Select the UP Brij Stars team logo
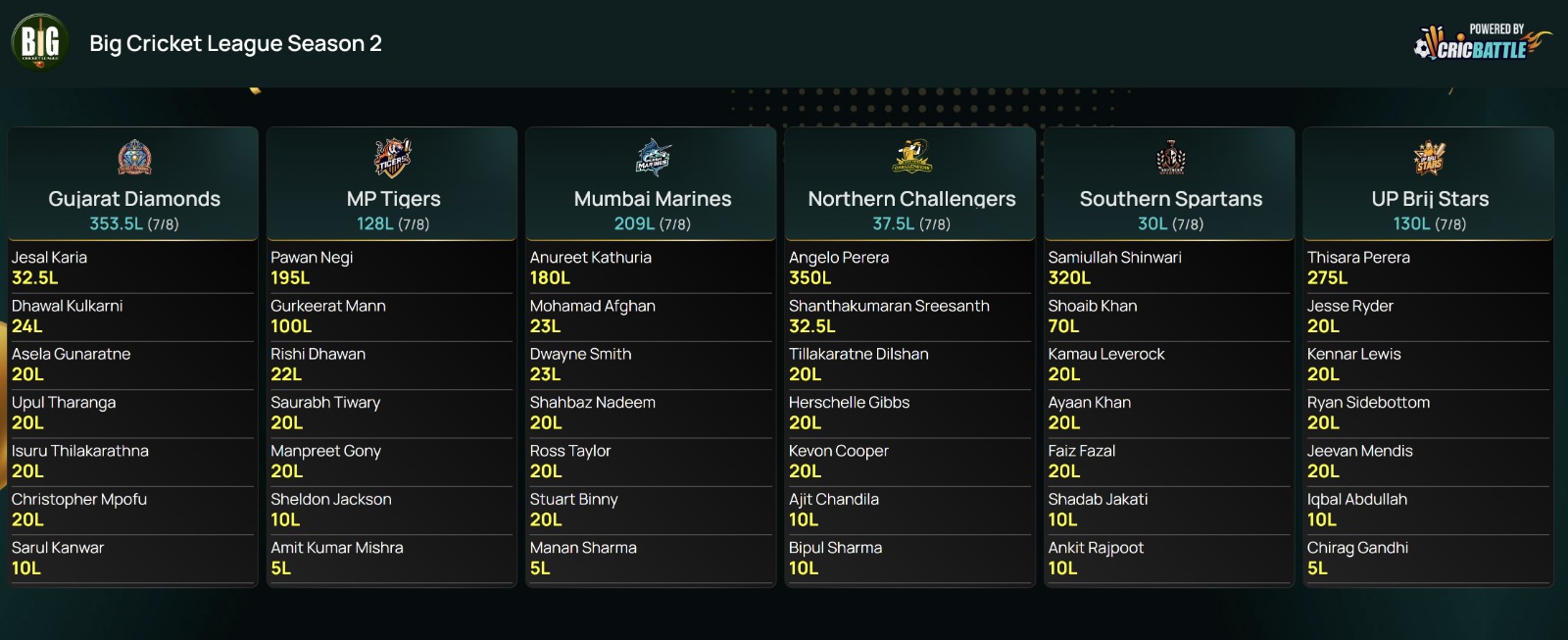The height and width of the screenshot is (640, 1568). (x=1430, y=158)
